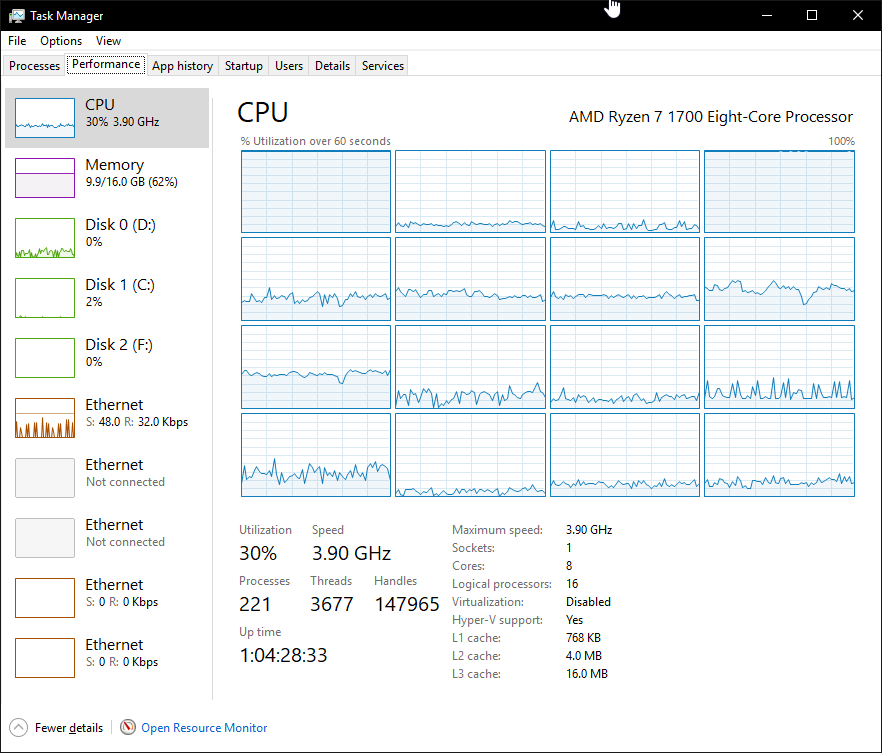
Task: Open the Details tab
Action: point(332,66)
